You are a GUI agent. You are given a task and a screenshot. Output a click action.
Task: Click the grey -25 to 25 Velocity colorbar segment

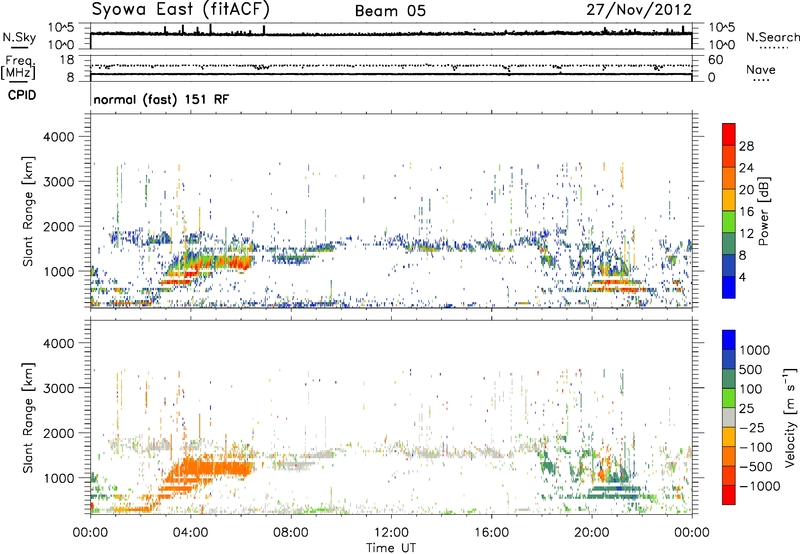click(729, 418)
